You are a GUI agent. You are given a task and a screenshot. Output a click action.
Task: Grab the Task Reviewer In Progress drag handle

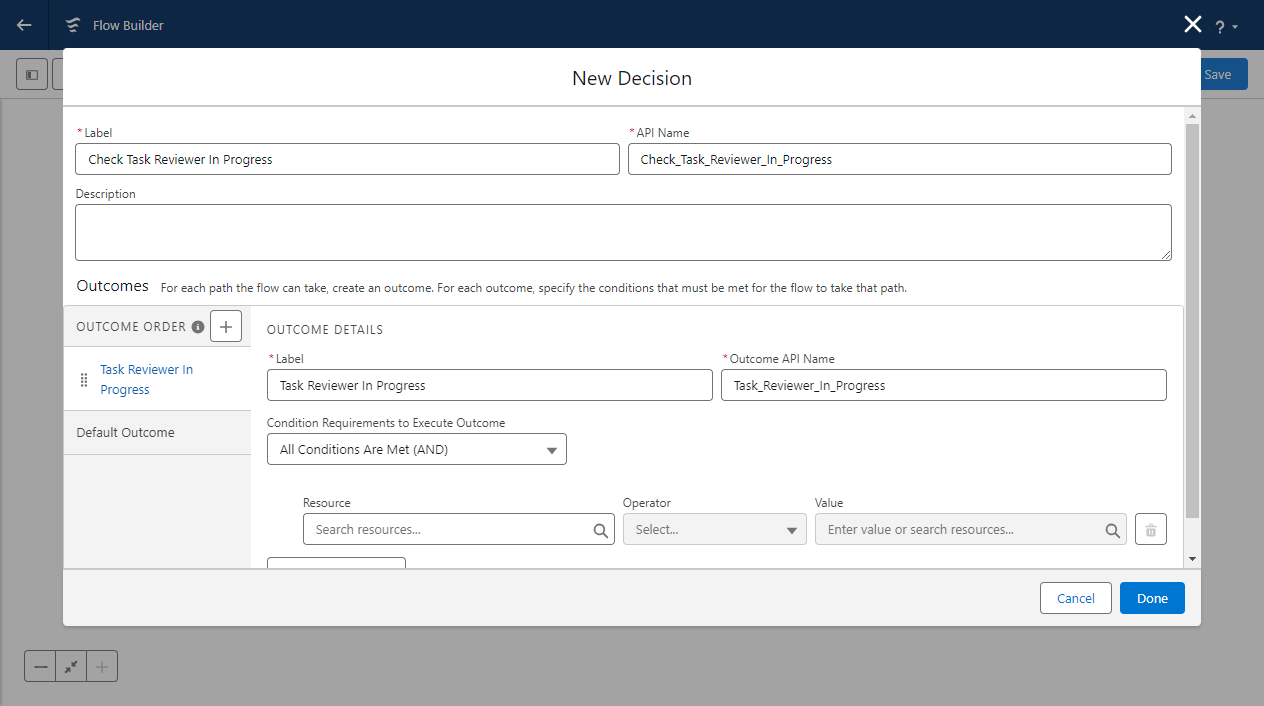coord(84,379)
